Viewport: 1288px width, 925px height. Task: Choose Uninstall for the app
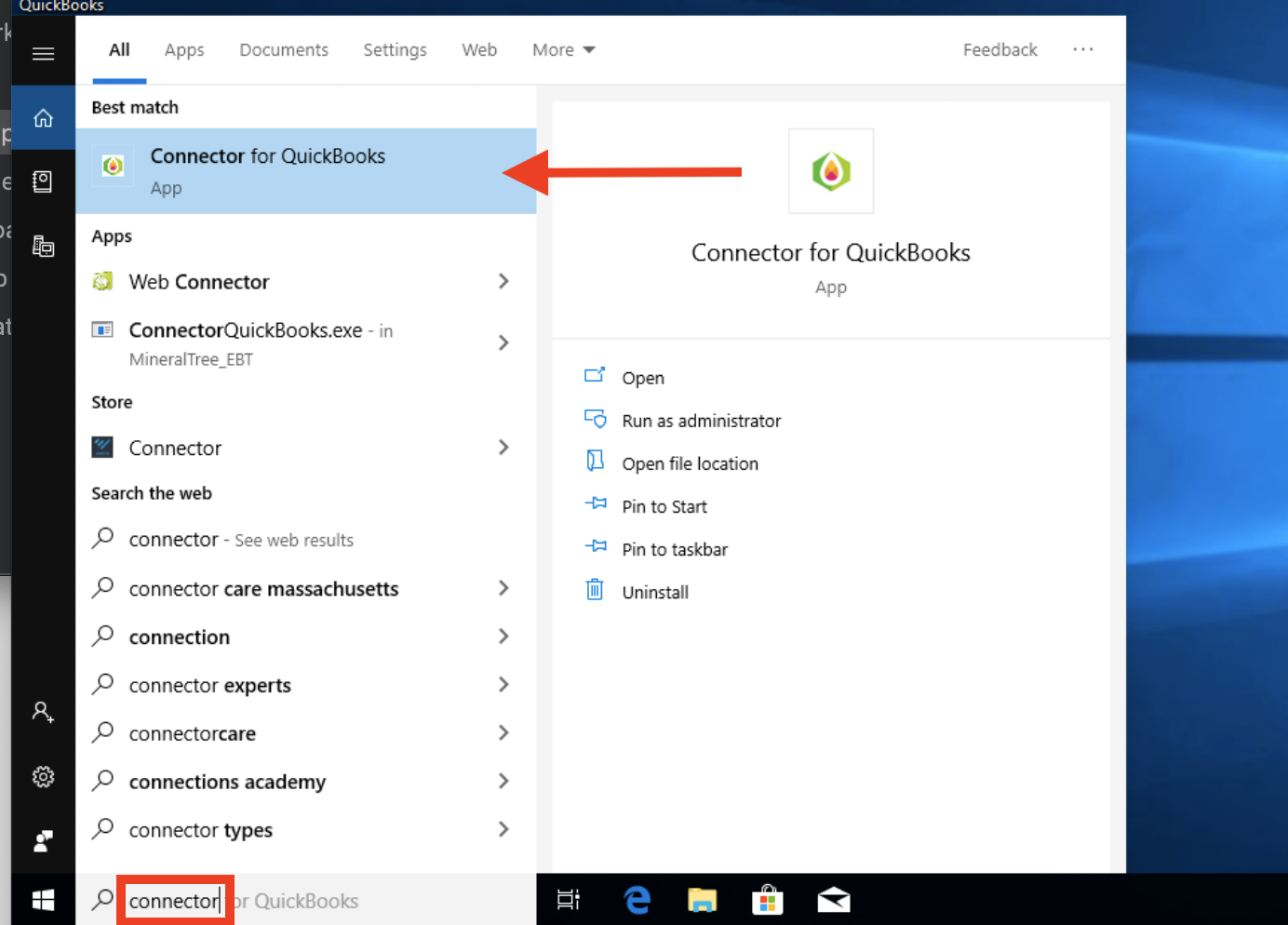coord(655,592)
